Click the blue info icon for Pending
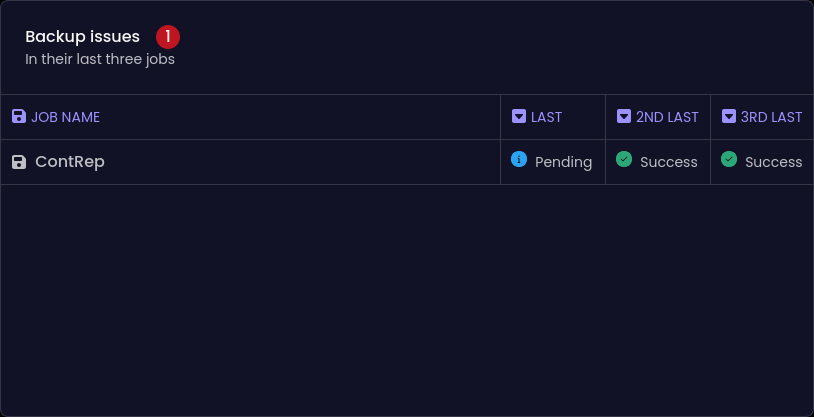814x417 pixels. coord(519,160)
